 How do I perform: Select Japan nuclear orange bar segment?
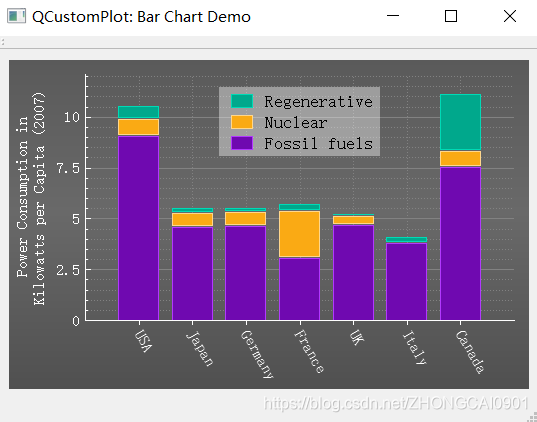(x=192, y=219)
